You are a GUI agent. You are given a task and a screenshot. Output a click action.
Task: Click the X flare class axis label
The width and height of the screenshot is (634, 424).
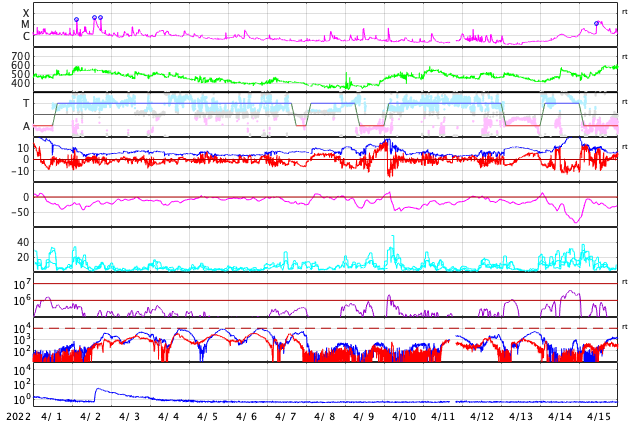click(26, 13)
